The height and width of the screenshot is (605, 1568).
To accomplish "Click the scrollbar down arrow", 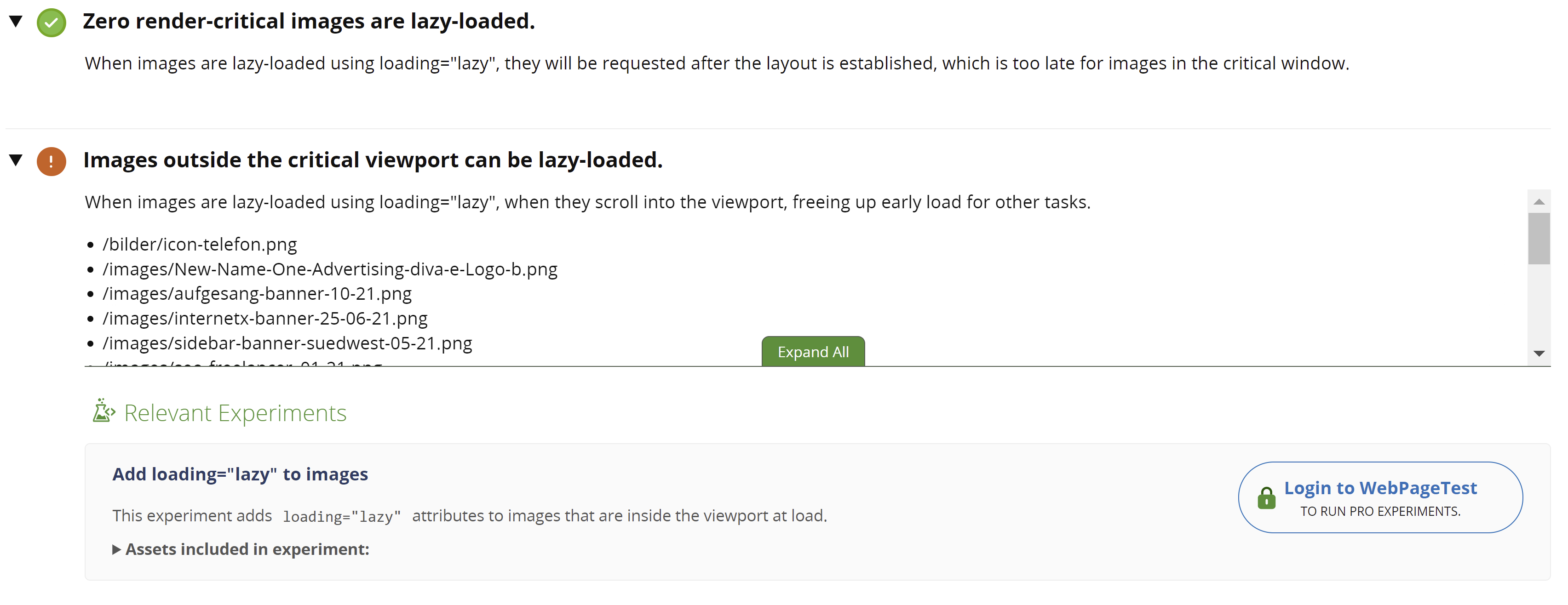I will 1539,354.
